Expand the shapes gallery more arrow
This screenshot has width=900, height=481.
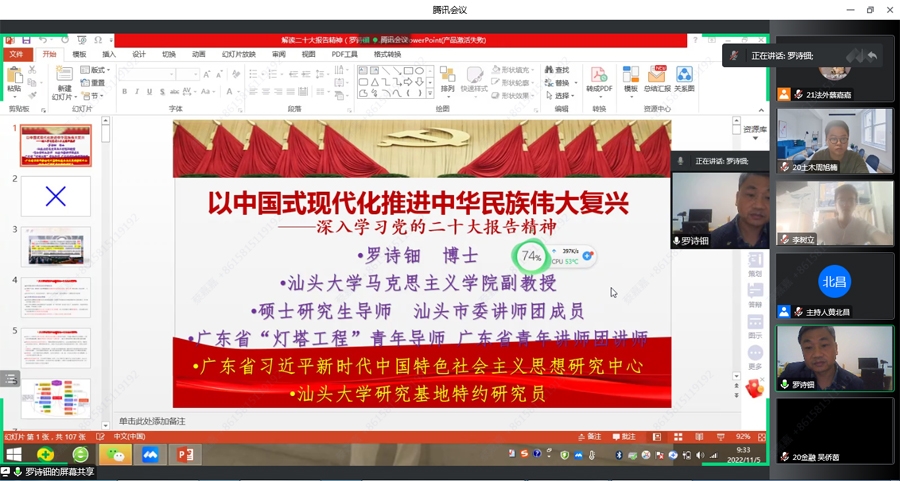[x=430, y=94]
